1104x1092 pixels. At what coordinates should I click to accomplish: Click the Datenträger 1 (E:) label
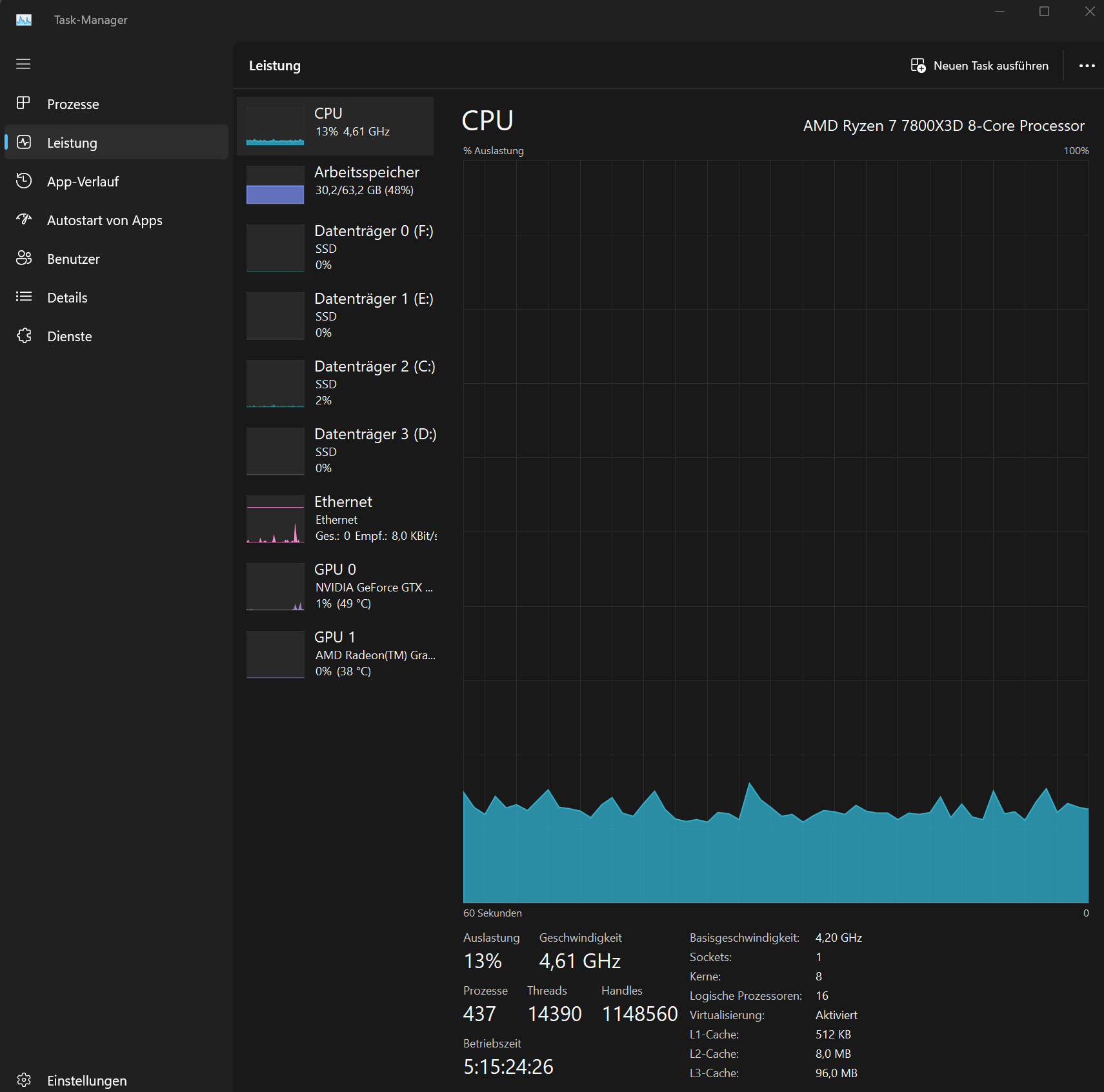374,299
